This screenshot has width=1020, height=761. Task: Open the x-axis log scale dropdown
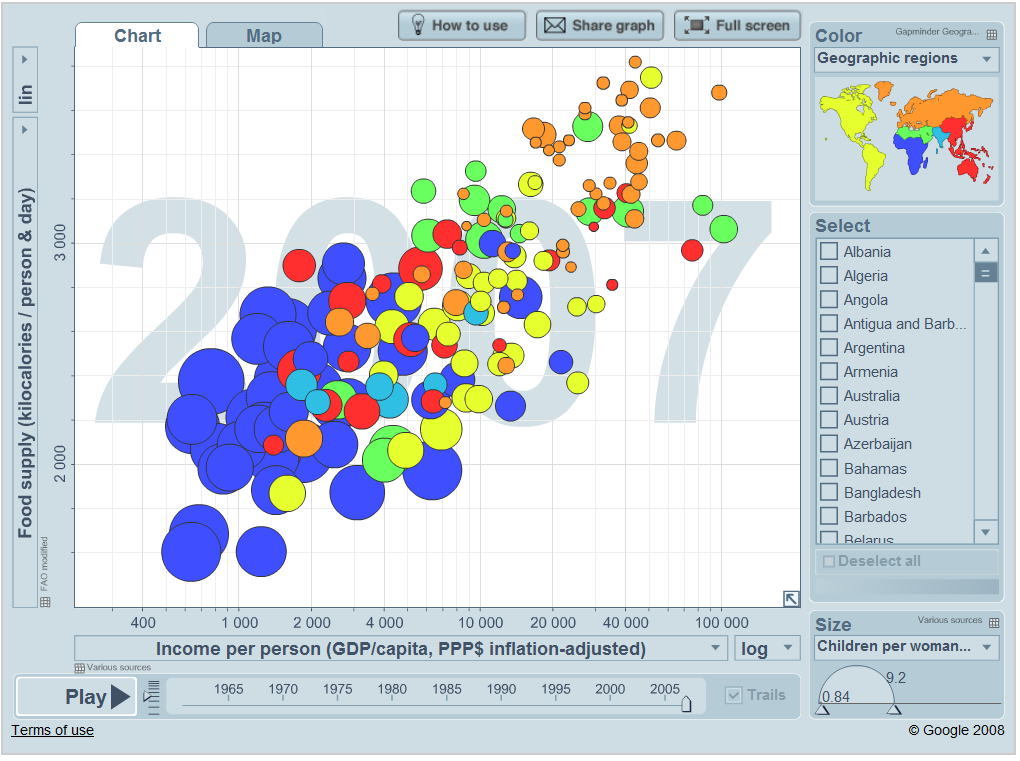pyautogui.click(x=767, y=649)
